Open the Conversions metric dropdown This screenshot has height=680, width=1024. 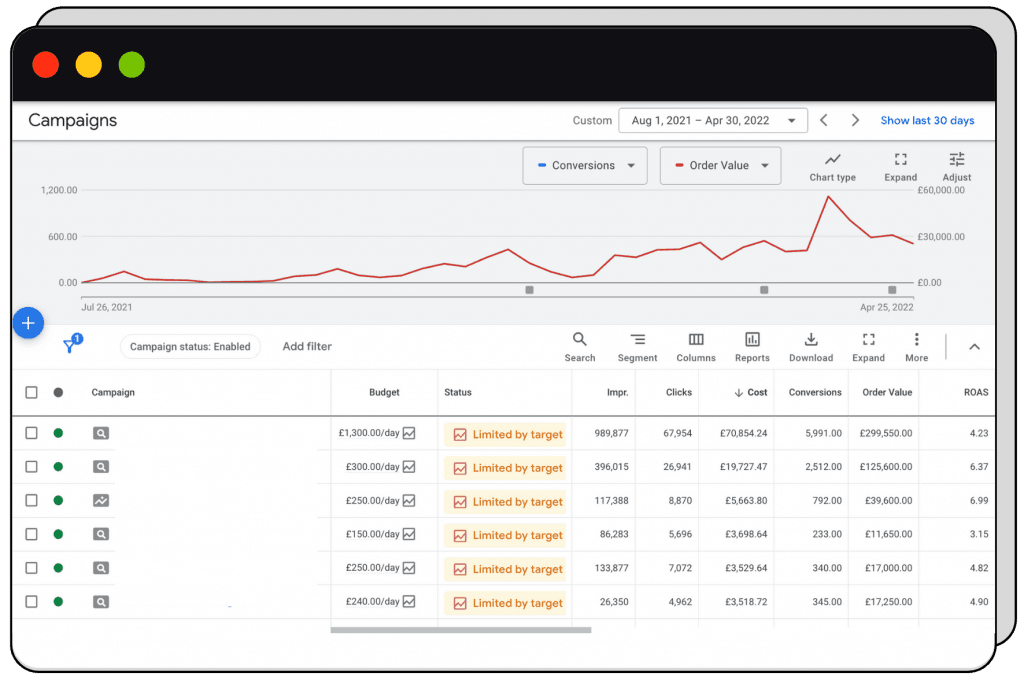584,165
